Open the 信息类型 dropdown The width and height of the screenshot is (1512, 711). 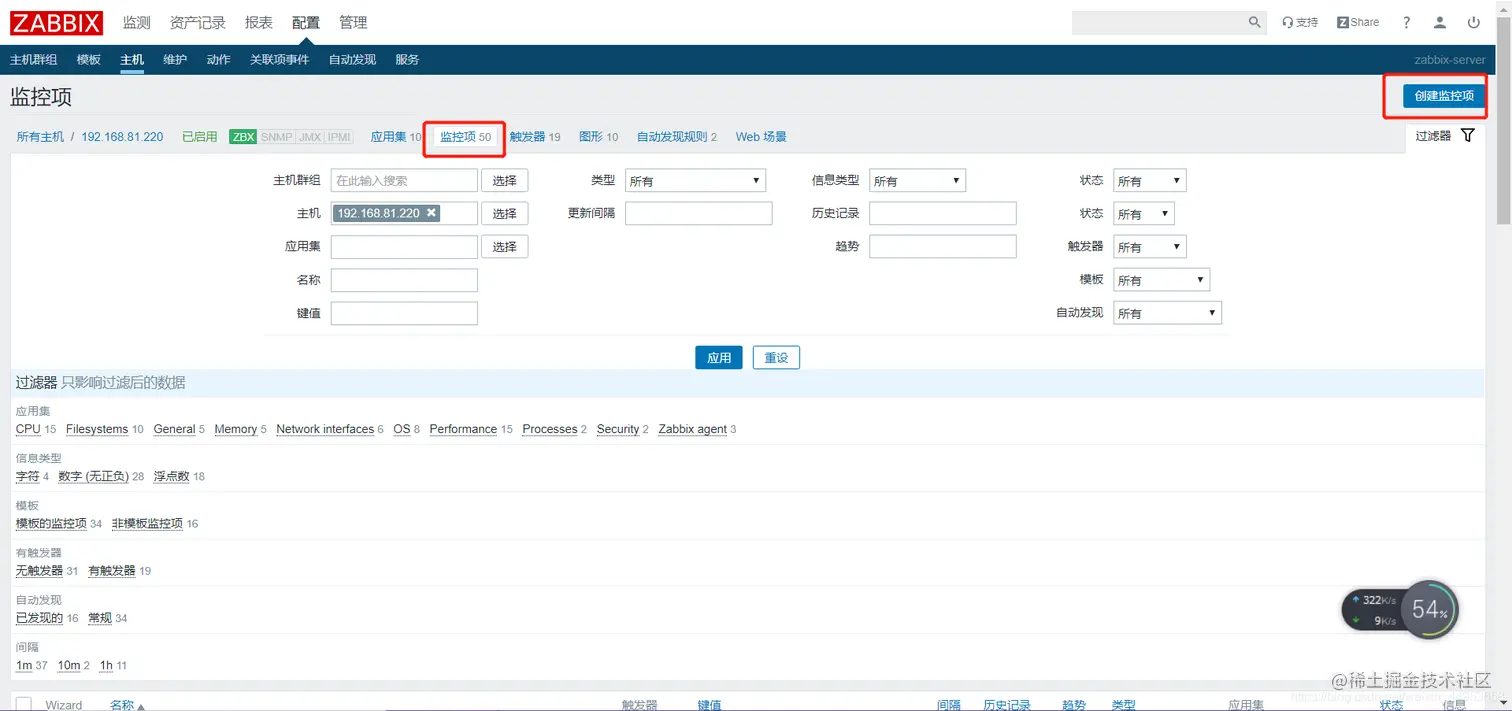coord(917,181)
